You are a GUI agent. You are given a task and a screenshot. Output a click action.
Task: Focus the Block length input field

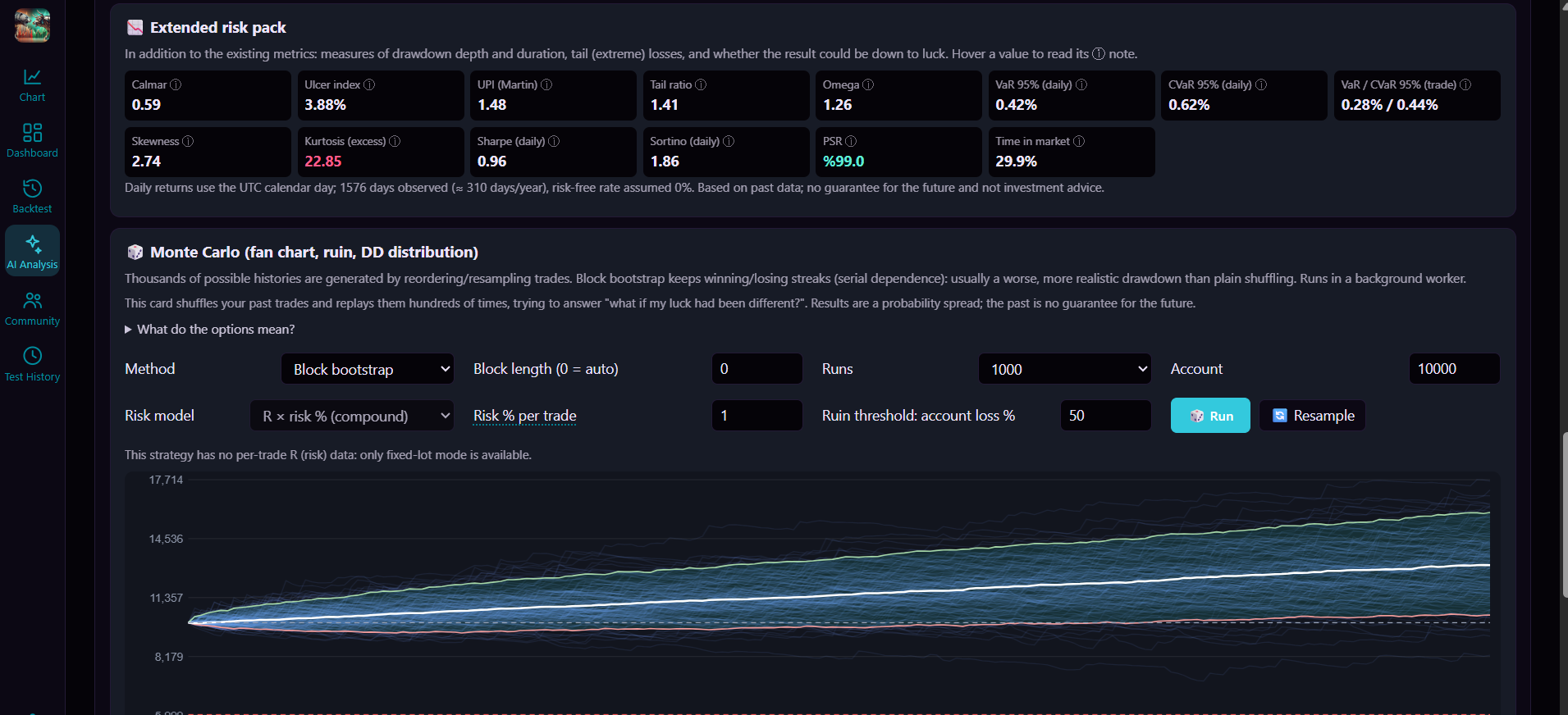click(x=757, y=369)
